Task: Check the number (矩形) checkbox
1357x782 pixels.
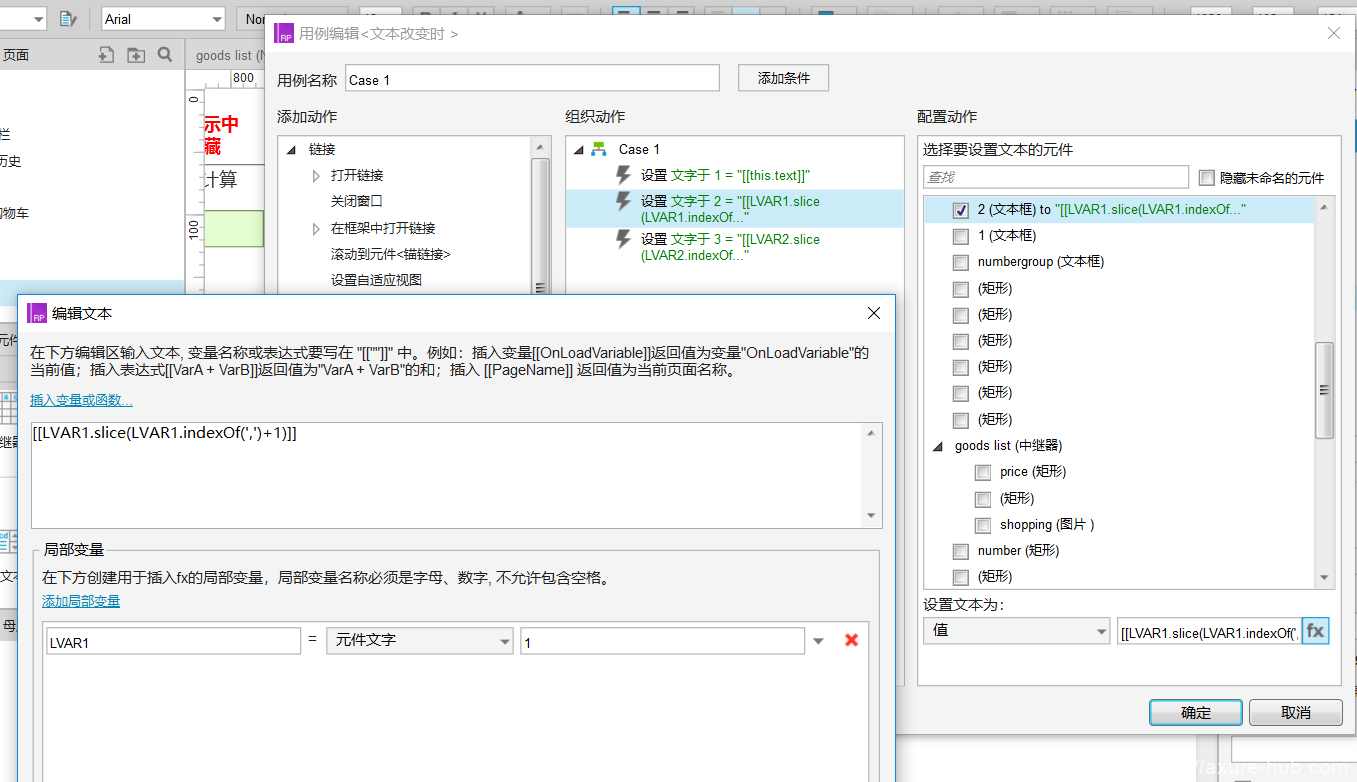Action: (x=961, y=551)
